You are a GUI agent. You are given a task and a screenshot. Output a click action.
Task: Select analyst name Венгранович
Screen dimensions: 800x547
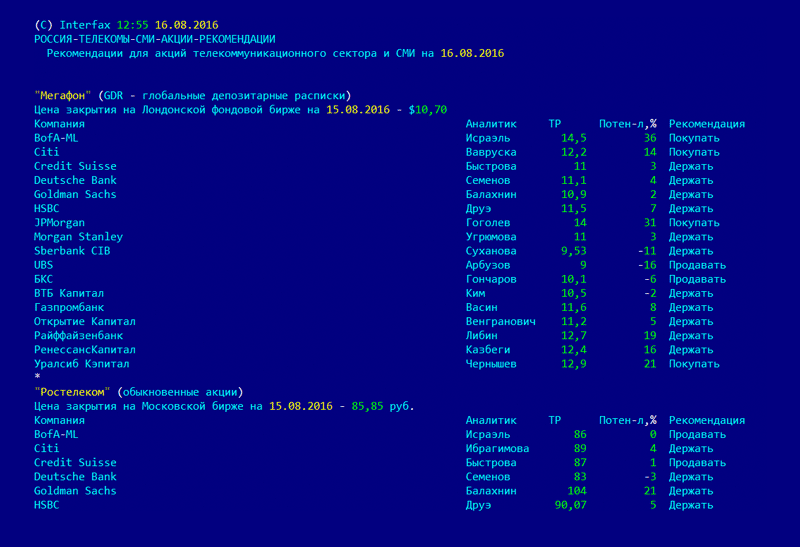click(x=501, y=321)
